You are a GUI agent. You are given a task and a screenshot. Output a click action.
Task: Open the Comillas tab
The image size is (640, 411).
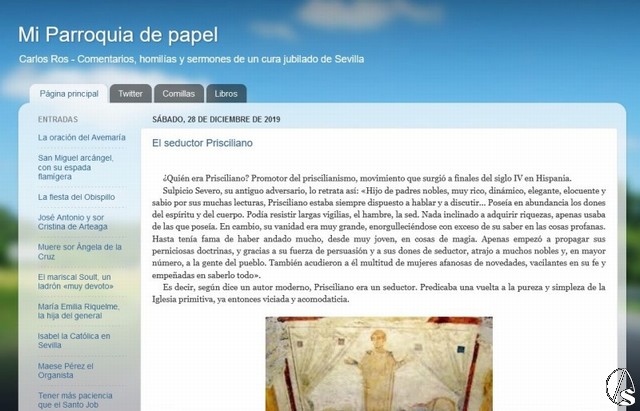(179, 93)
